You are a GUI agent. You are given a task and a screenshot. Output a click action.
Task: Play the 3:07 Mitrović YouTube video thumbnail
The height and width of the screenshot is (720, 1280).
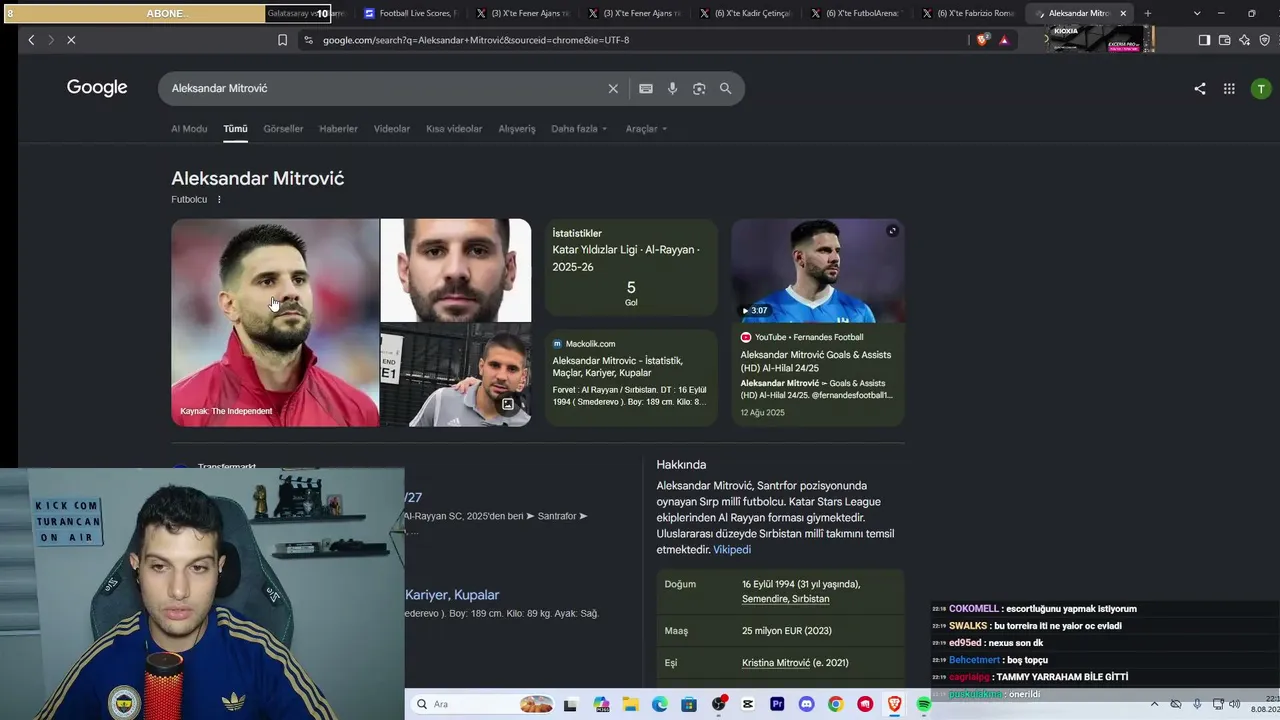tap(818, 271)
